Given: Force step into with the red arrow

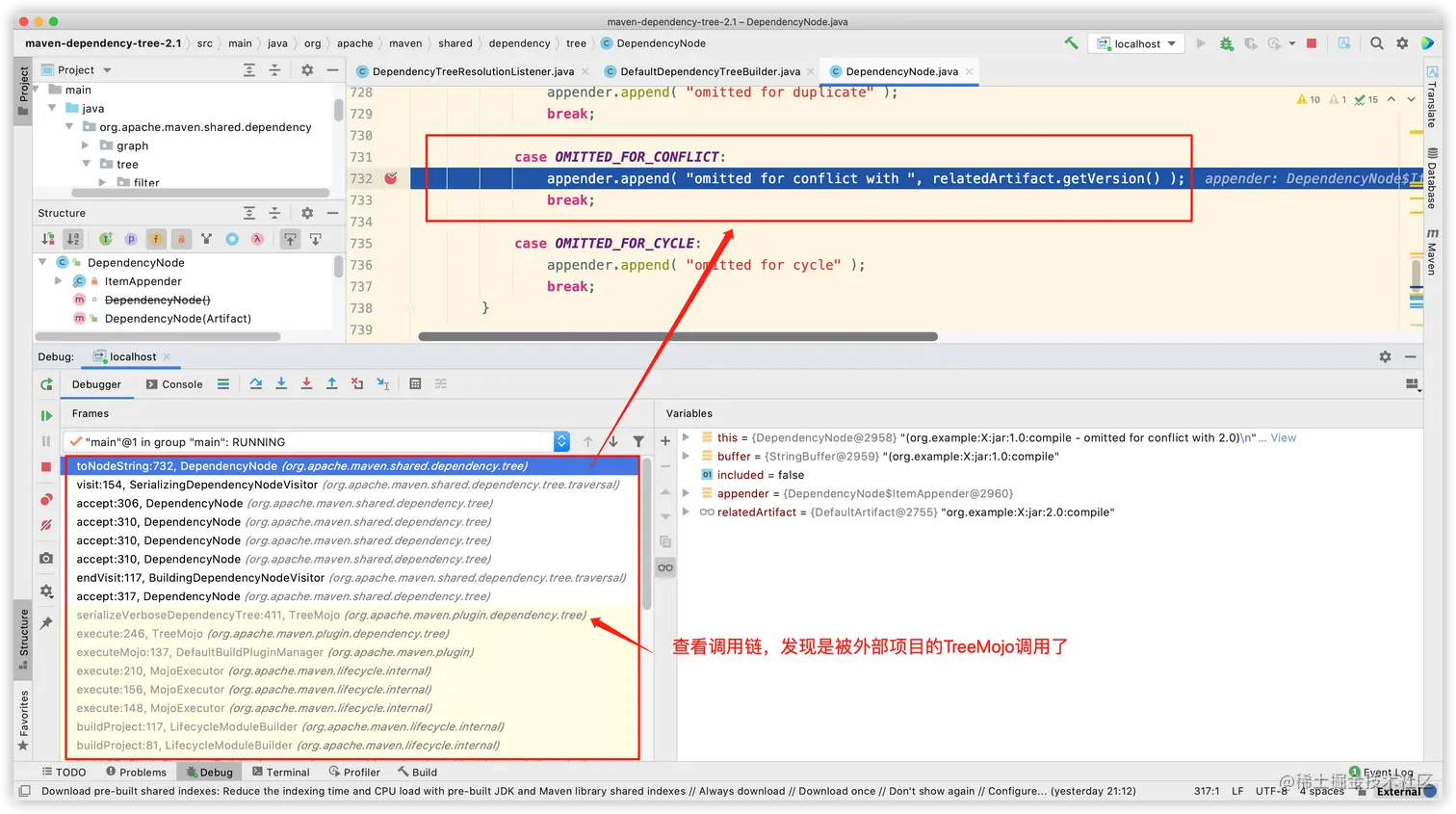Looking at the screenshot, I should pos(306,383).
